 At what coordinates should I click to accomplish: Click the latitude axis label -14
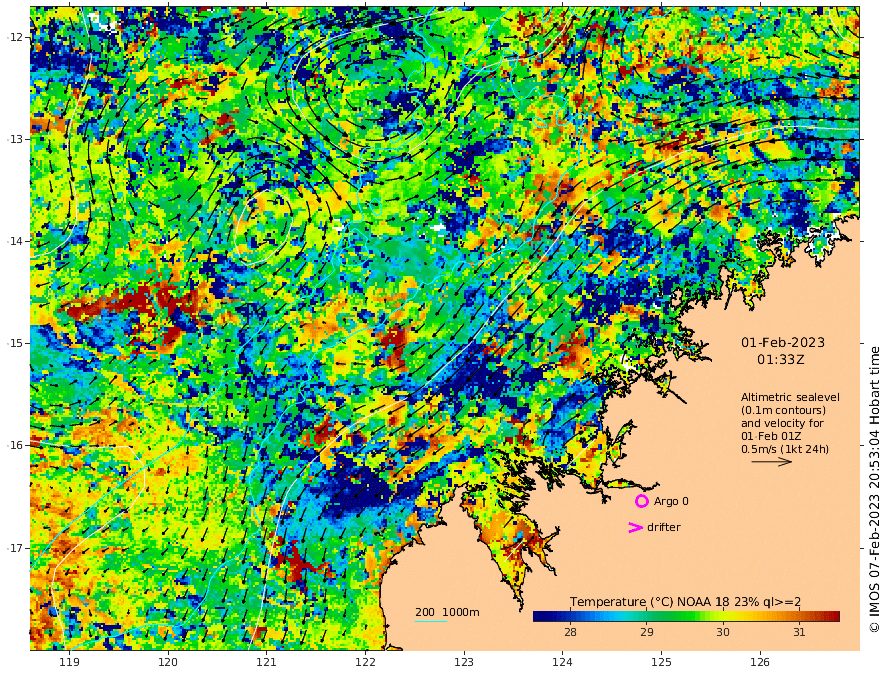coord(15,241)
